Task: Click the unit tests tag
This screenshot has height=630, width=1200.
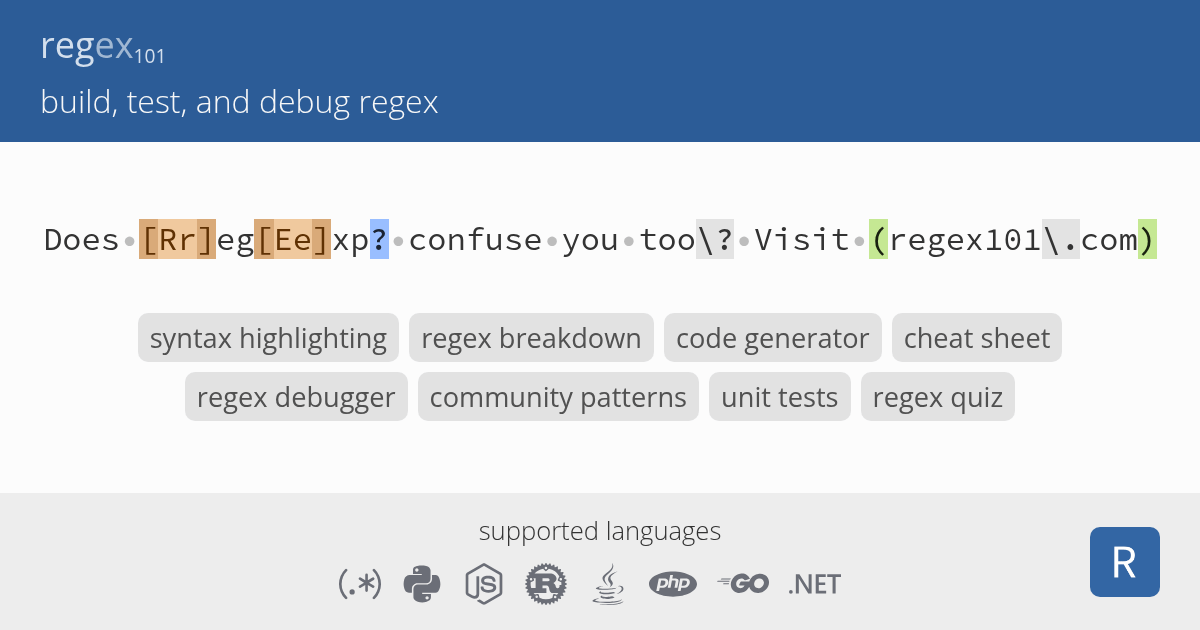Action: pyautogui.click(x=779, y=397)
